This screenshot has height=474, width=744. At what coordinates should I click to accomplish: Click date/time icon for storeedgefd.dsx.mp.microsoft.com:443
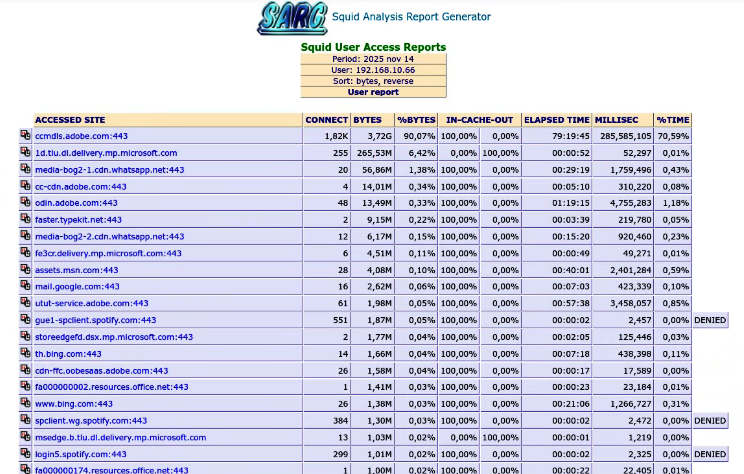coord(25,336)
